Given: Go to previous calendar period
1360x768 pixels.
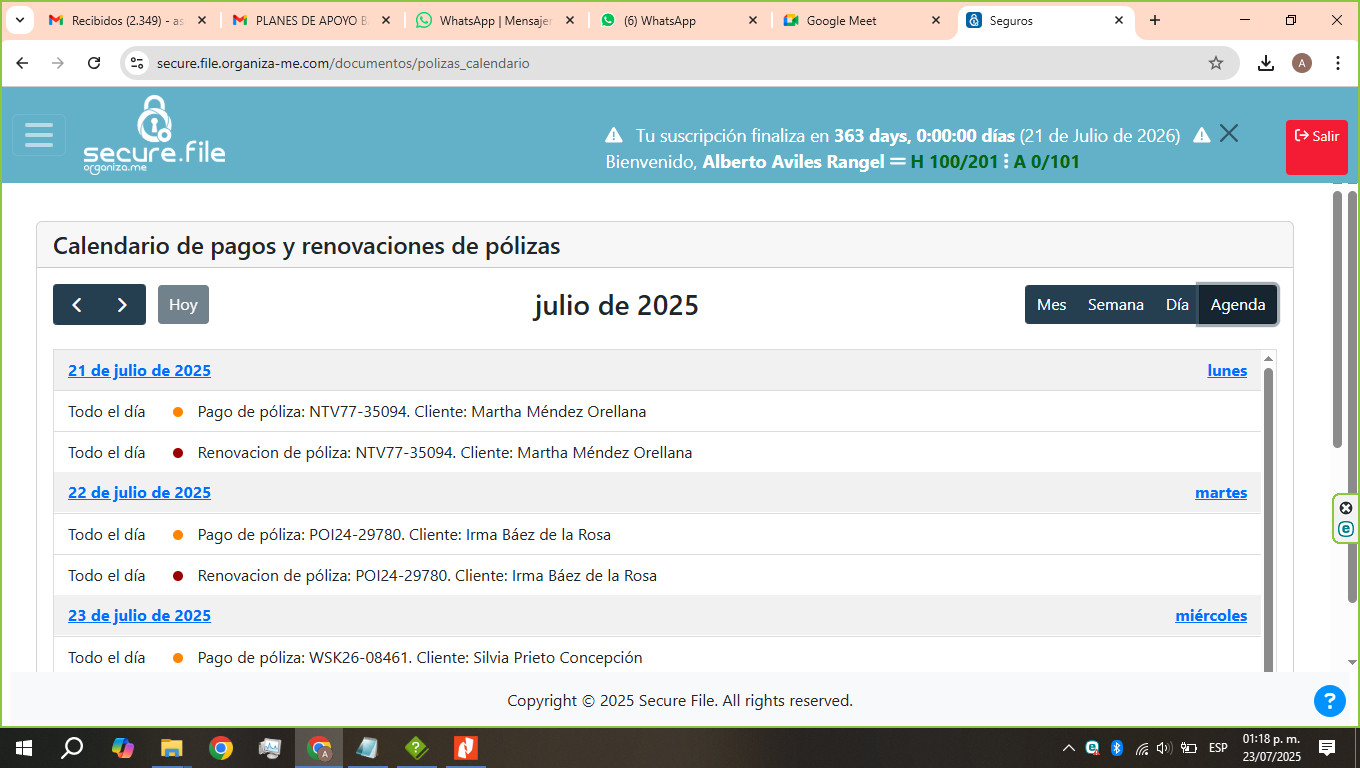Looking at the screenshot, I should [x=77, y=305].
